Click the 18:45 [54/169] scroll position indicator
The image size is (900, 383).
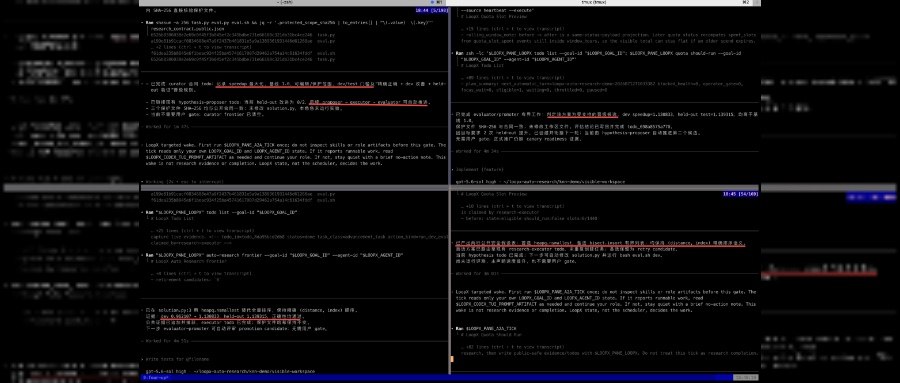pyautogui.click(x=740, y=194)
